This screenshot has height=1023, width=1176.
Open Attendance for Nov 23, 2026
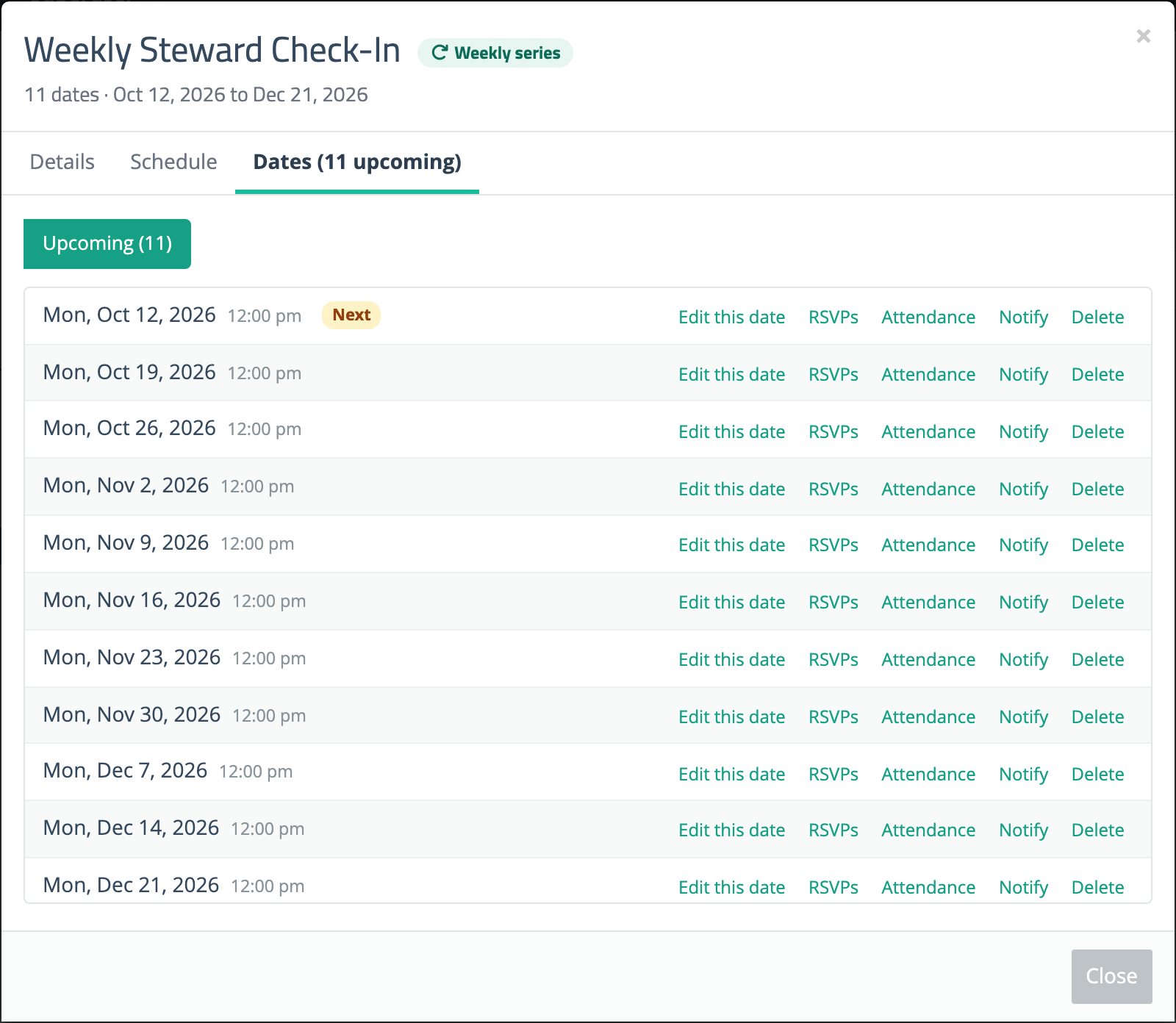[928, 659]
